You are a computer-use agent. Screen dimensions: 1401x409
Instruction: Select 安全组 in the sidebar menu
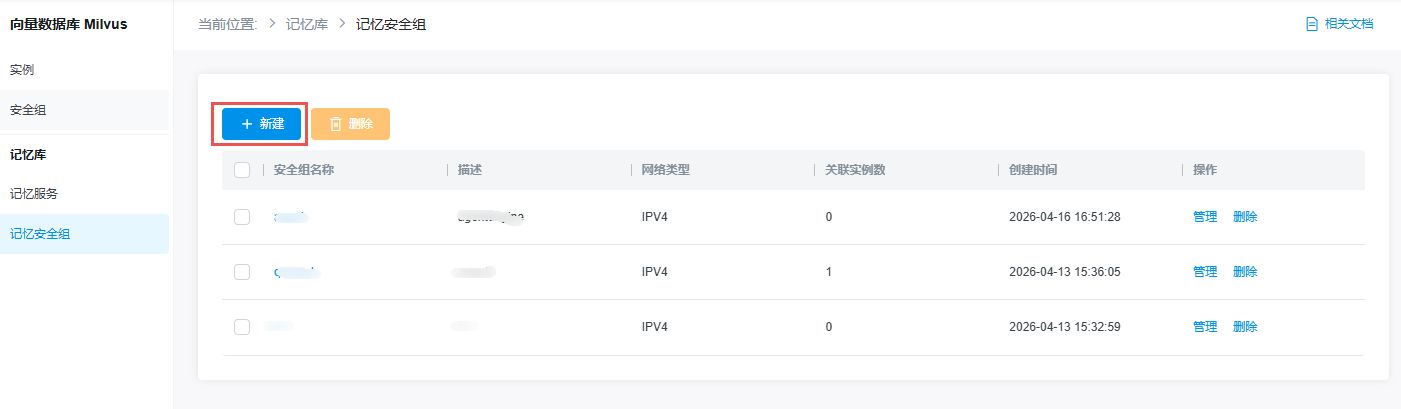coord(28,110)
